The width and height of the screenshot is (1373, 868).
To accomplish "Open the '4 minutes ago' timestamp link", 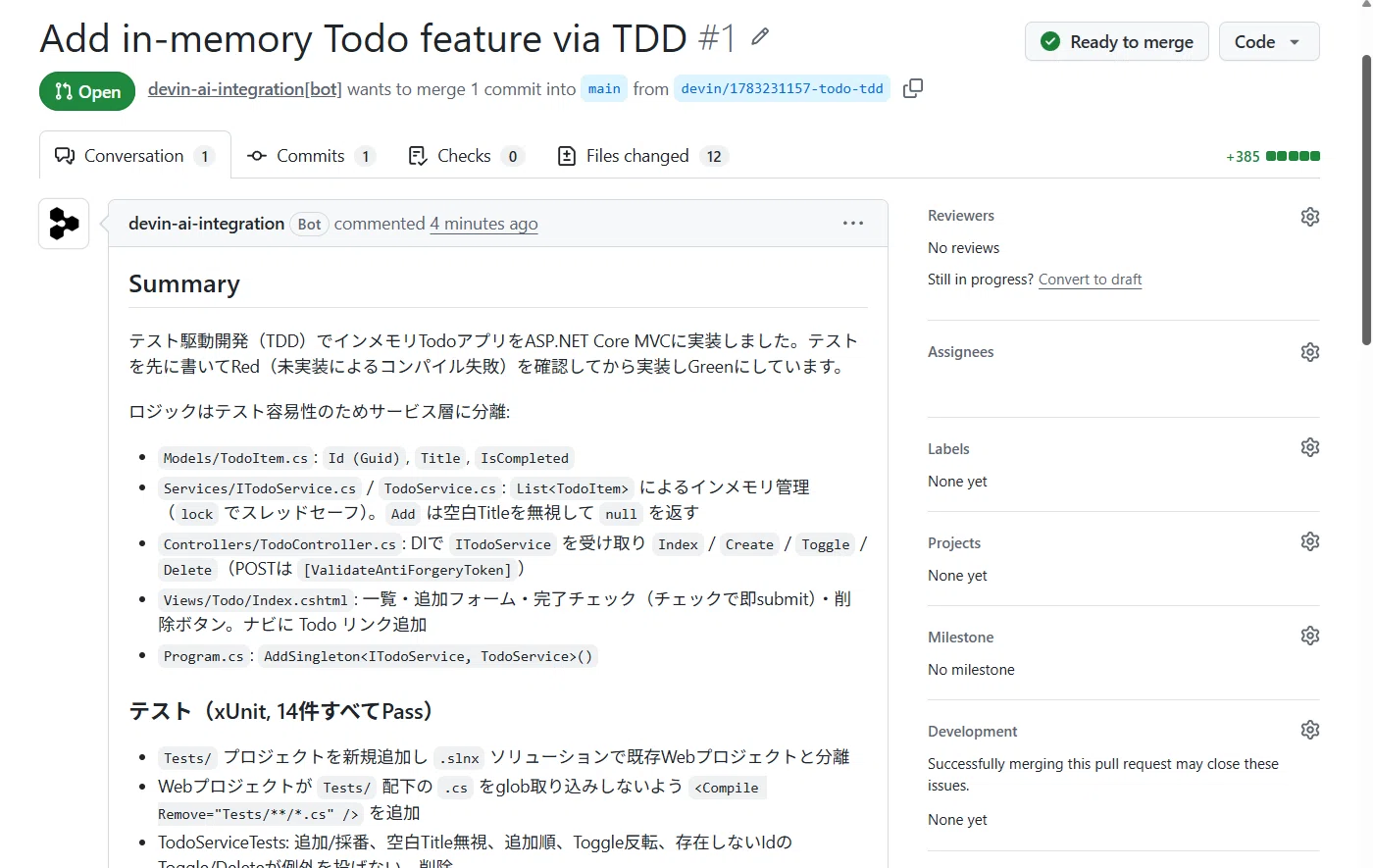I will [483, 224].
